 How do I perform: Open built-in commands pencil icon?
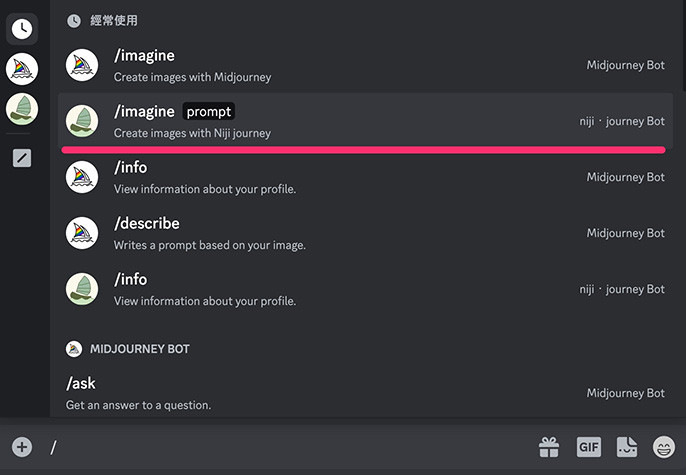(x=22, y=158)
